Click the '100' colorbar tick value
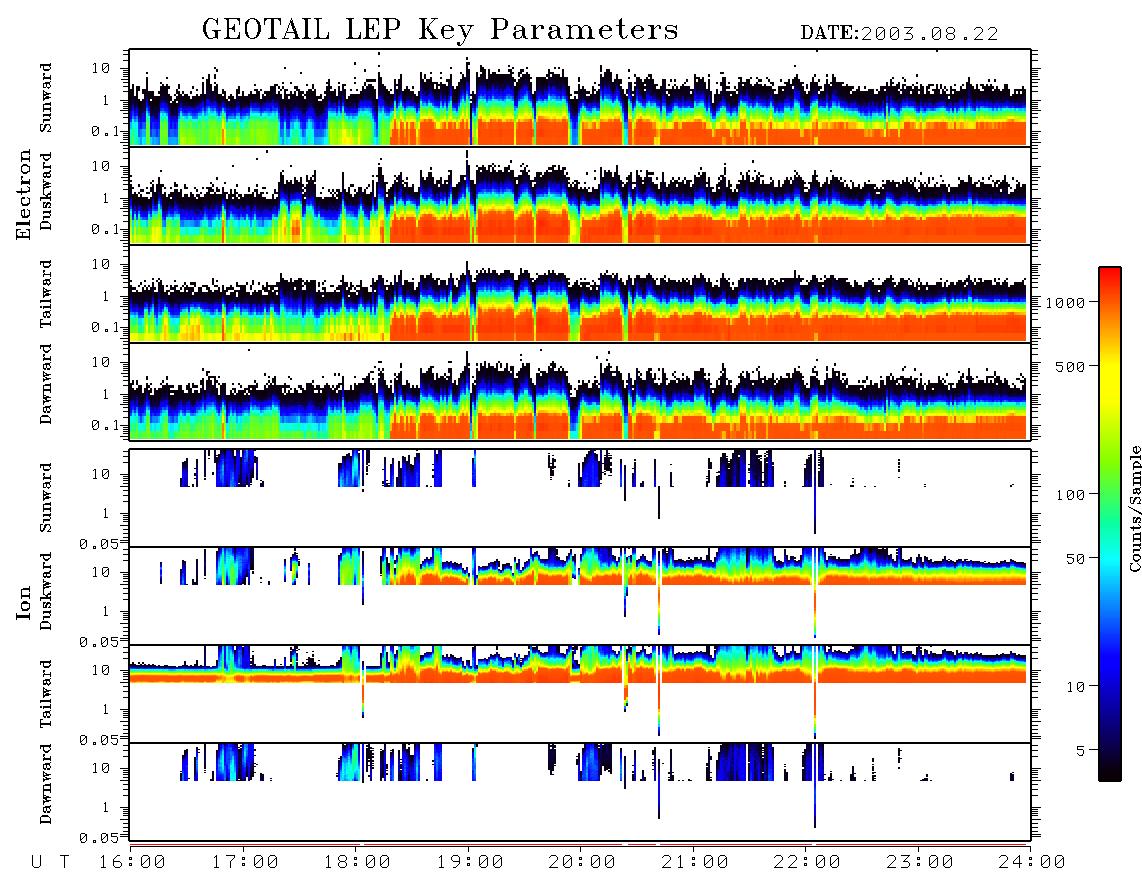The height and width of the screenshot is (880, 1142). [x=1071, y=495]
